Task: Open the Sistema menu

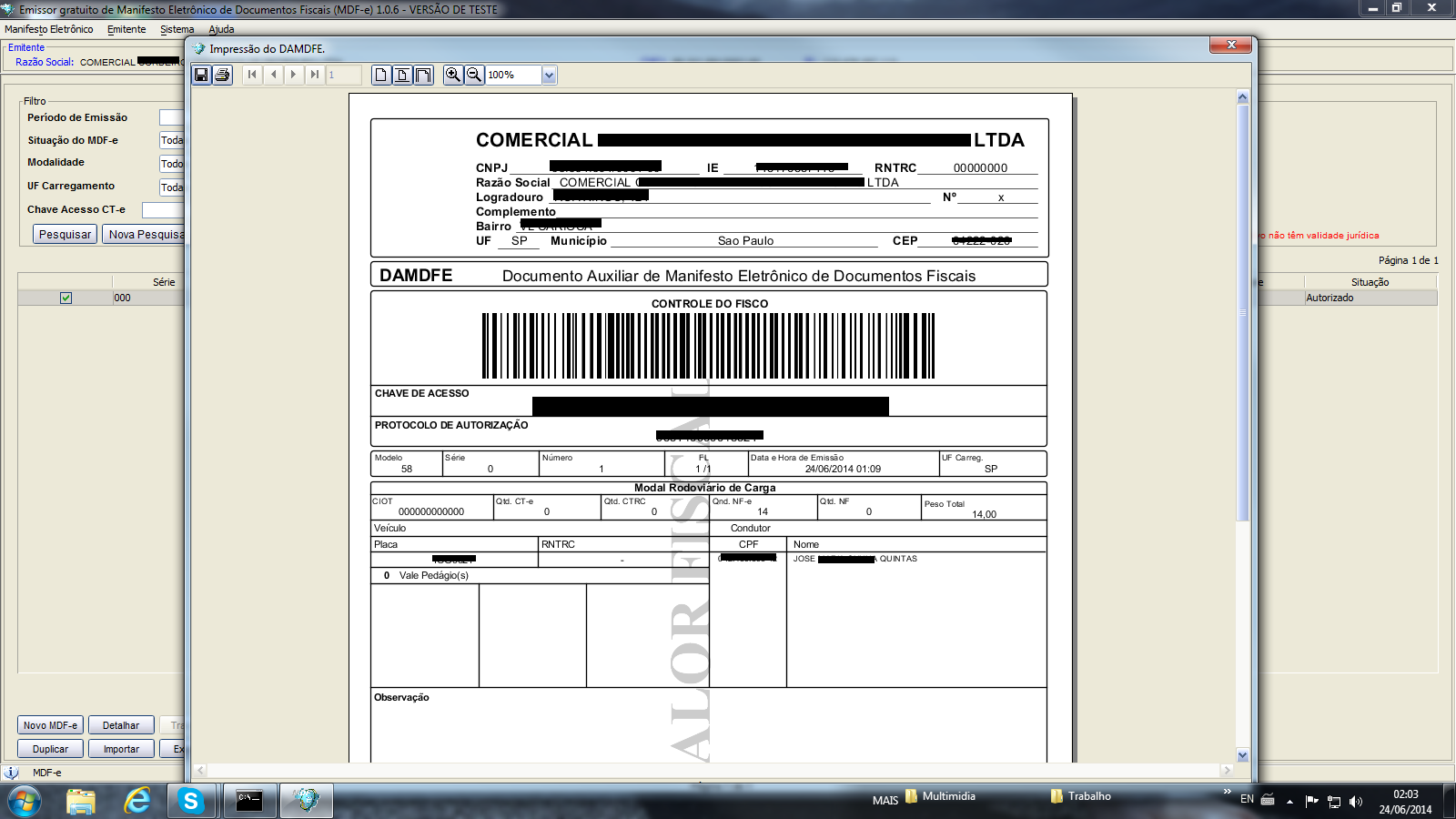Action: 177,29
